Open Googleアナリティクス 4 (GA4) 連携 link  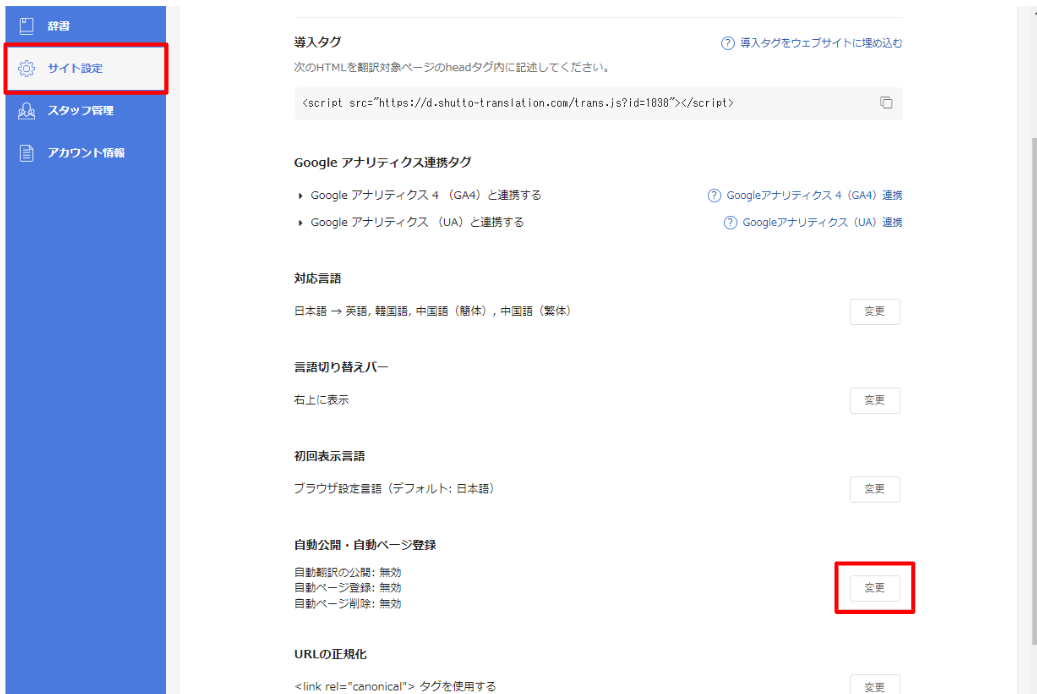pyautogui.click(x=814, y=195)
